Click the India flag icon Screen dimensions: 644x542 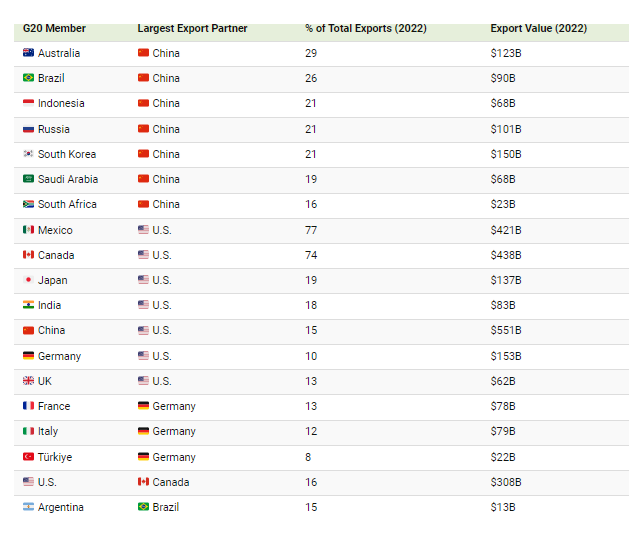[x=28, y=305]
